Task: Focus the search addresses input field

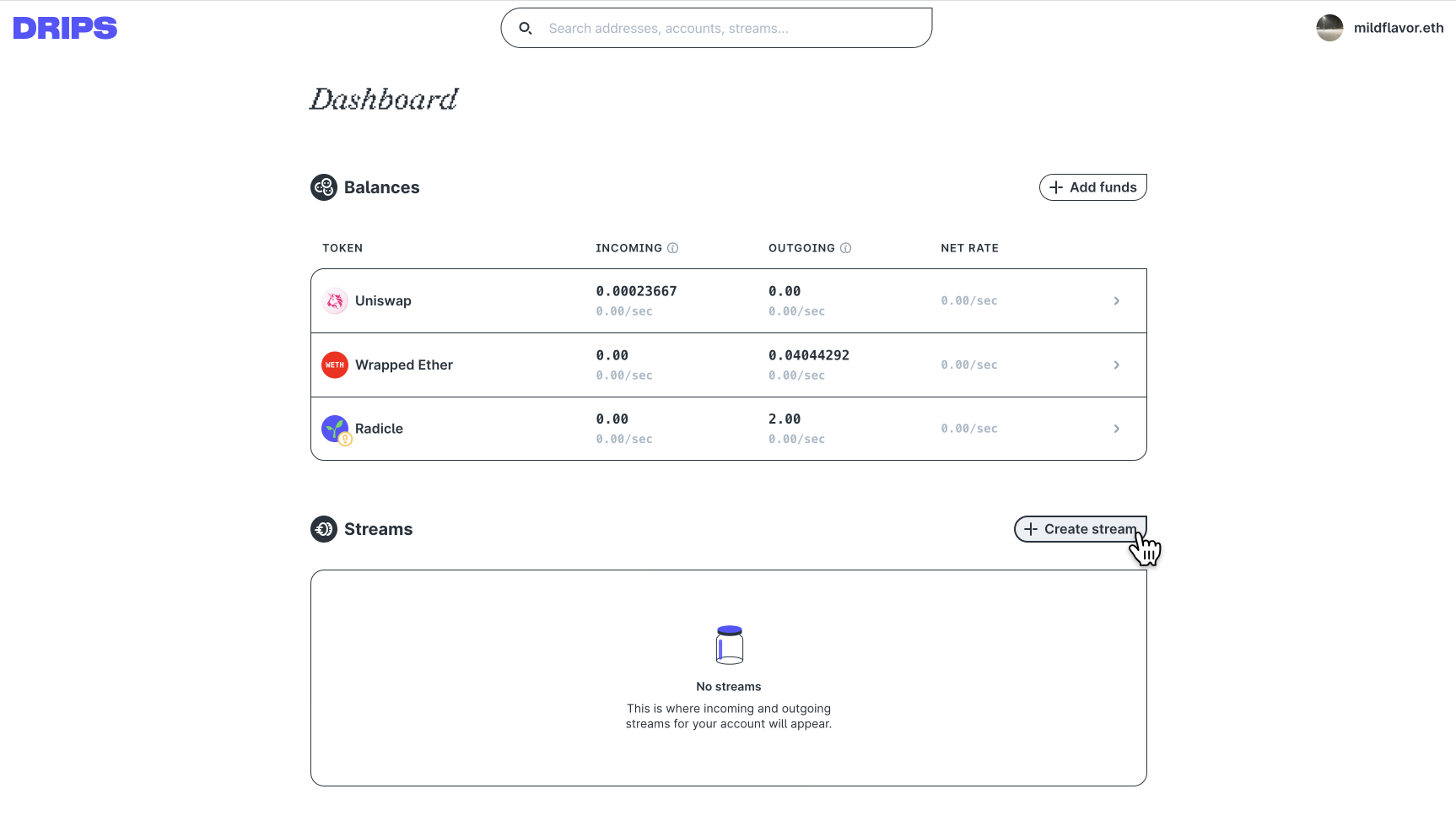Action: pyautogui.click(x=717, y=29)
